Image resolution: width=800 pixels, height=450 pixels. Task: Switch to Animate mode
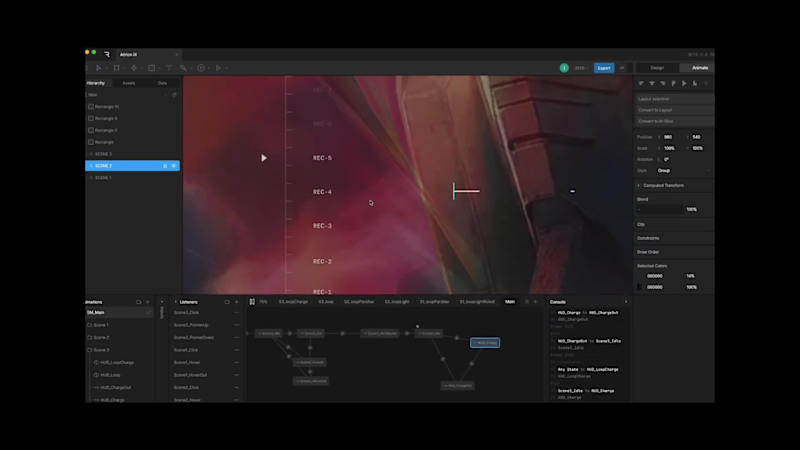click(699, 68)
